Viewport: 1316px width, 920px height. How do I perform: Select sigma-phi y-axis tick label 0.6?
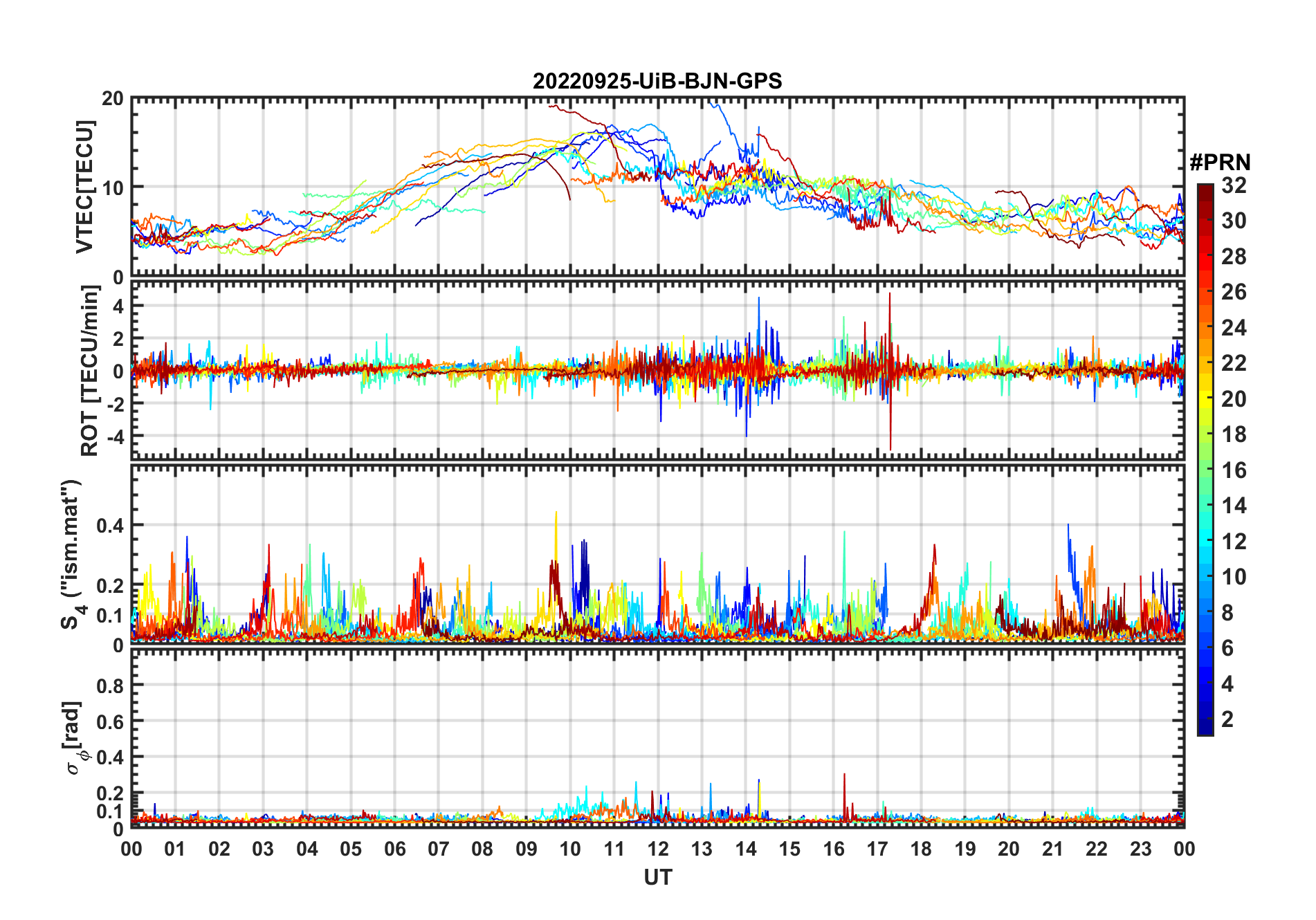pos(110,721)
